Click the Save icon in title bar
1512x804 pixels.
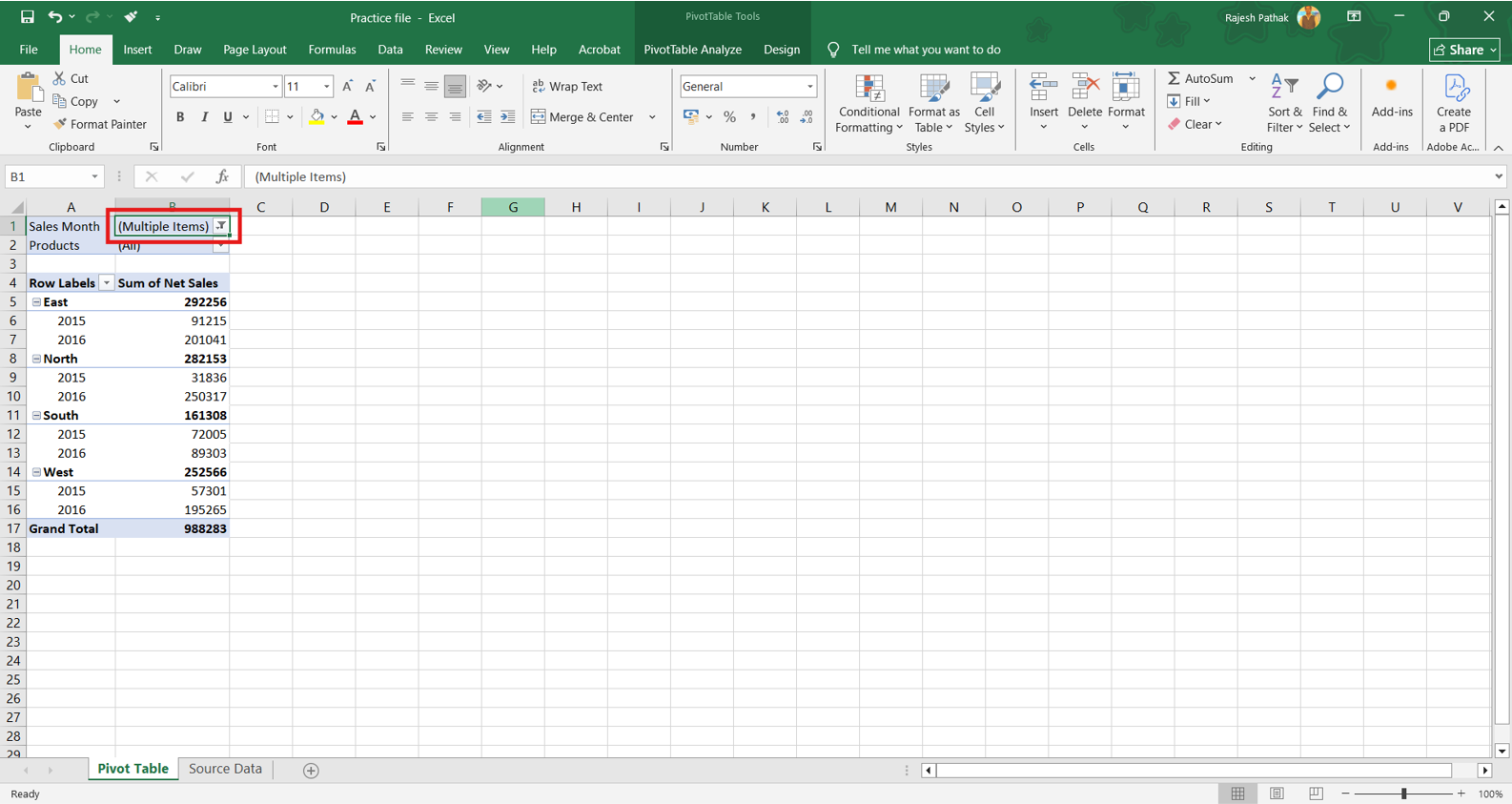pyautogui.click(x=27, y=17)
